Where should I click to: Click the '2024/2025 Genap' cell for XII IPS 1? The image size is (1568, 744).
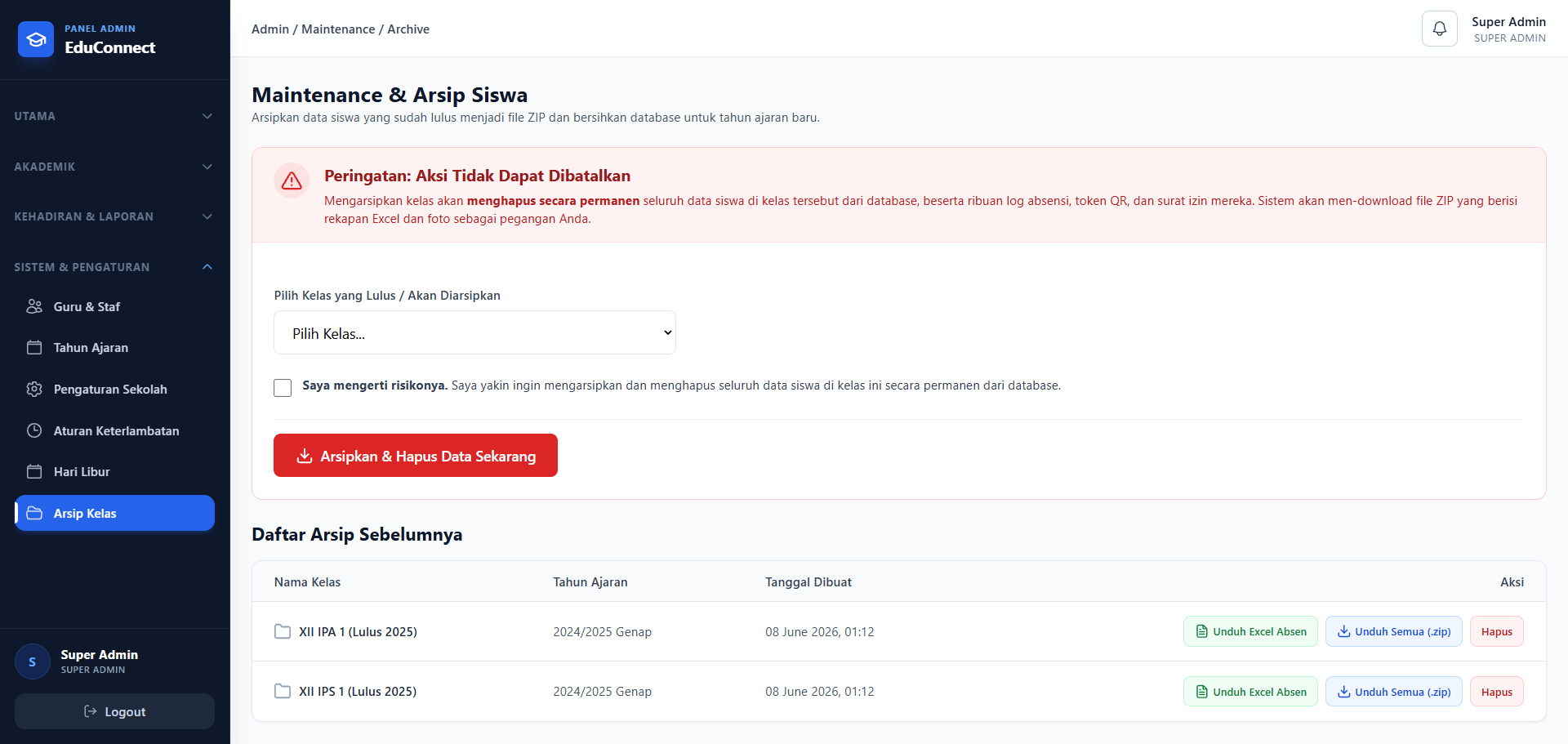click(602, 691)
